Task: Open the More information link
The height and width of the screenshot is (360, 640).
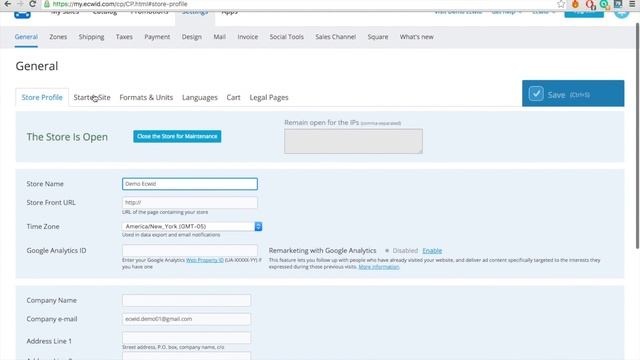Action: tap(379, 267)
